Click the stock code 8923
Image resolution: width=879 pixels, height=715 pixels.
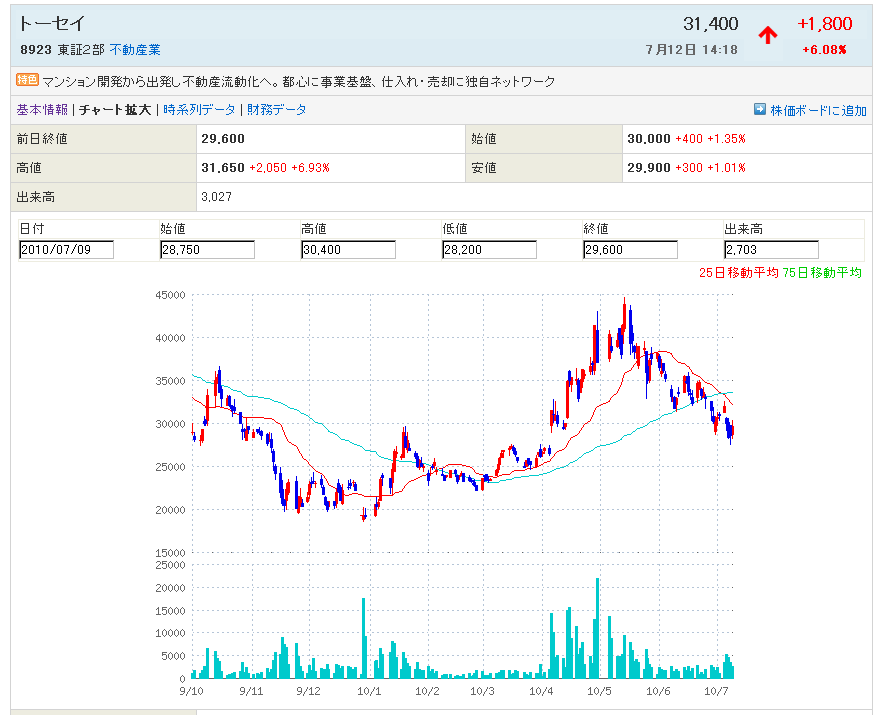point(36,50)
